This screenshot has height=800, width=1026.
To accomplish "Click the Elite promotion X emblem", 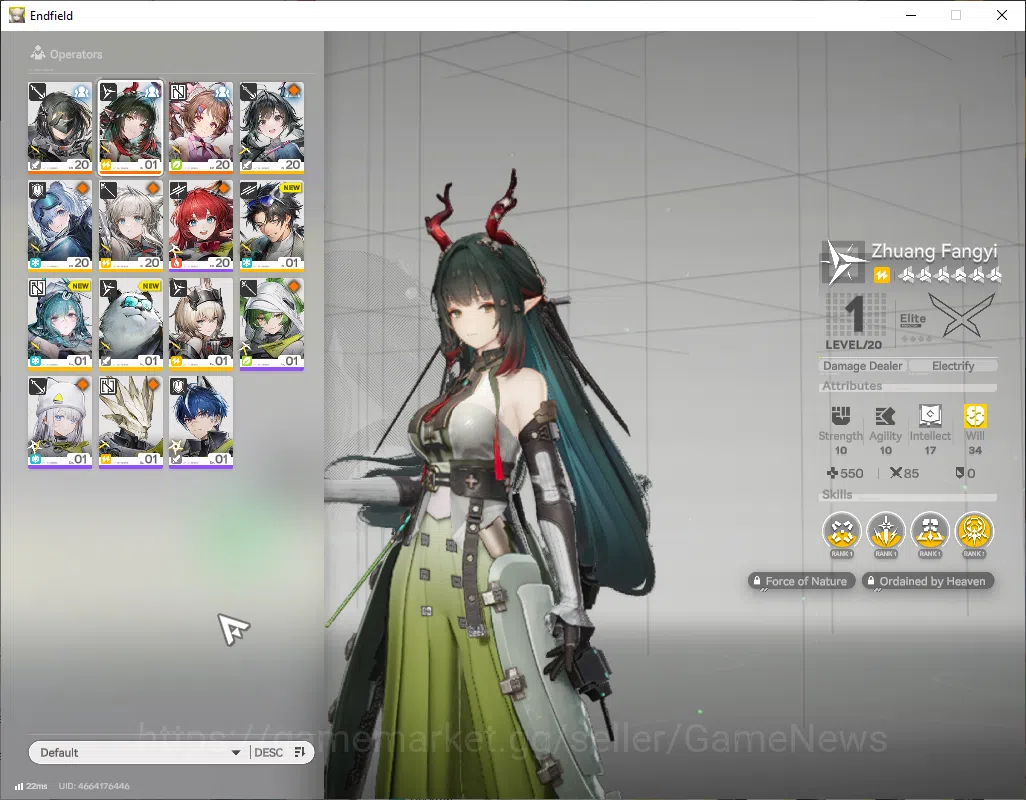I will coord(961,315).
